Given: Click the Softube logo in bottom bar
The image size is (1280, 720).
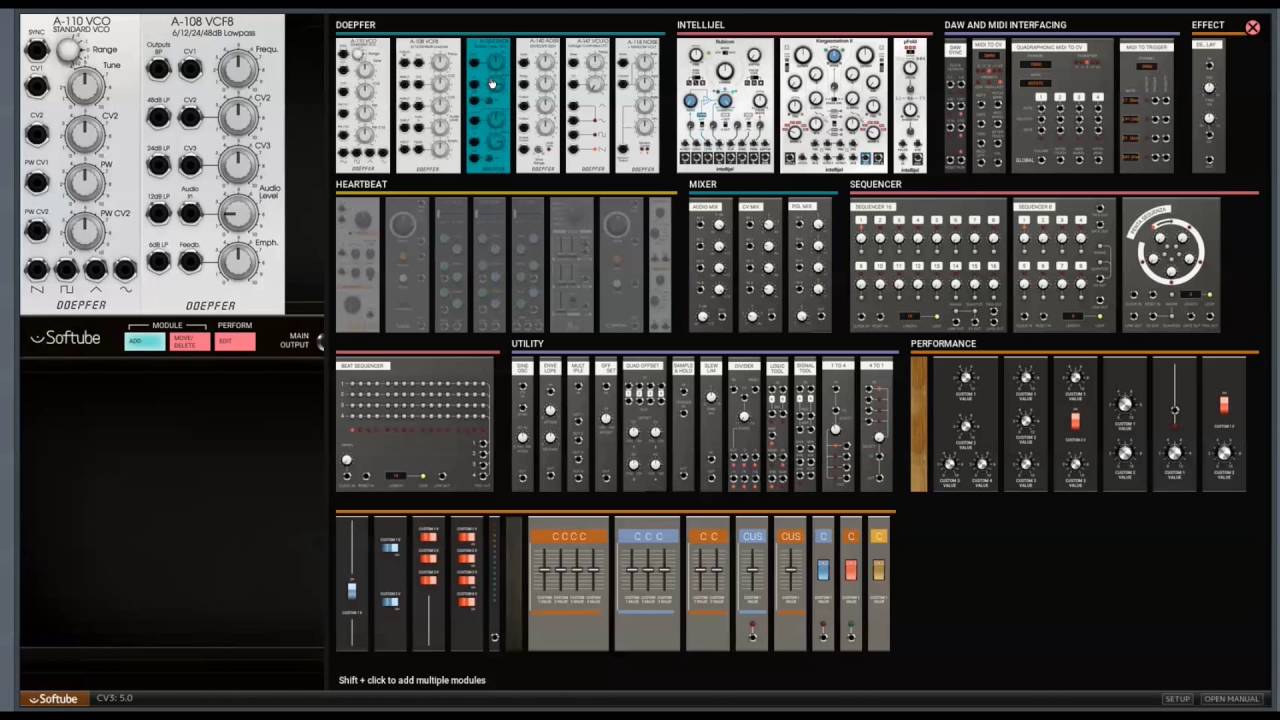Looking at the screenshot, I should pos(53,699).
